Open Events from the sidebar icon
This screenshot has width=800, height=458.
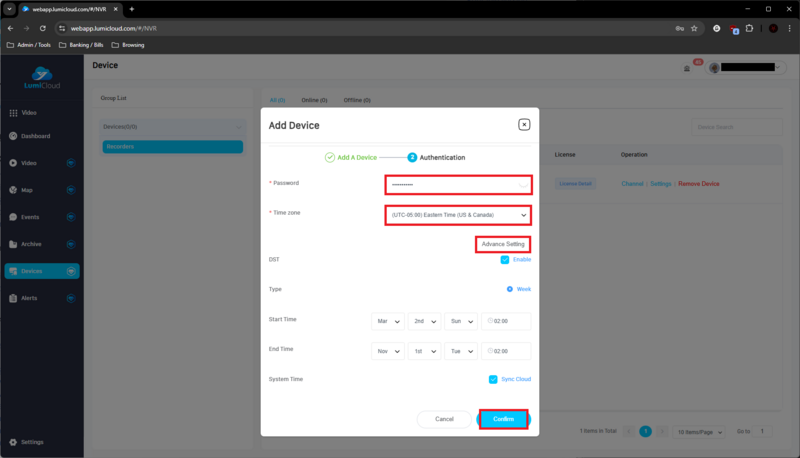(x=13, y=217)
